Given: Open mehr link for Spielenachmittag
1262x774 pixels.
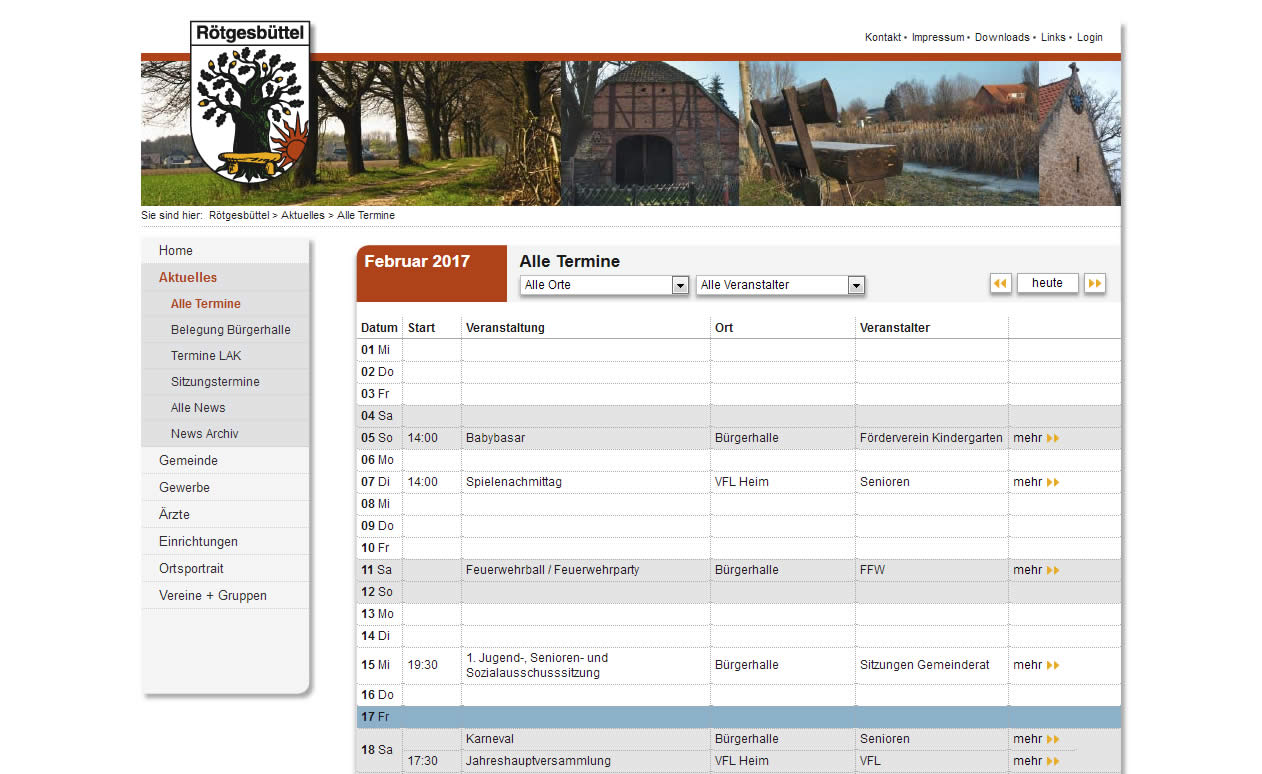Looking at the screenshot, I should pos(1036,482).
